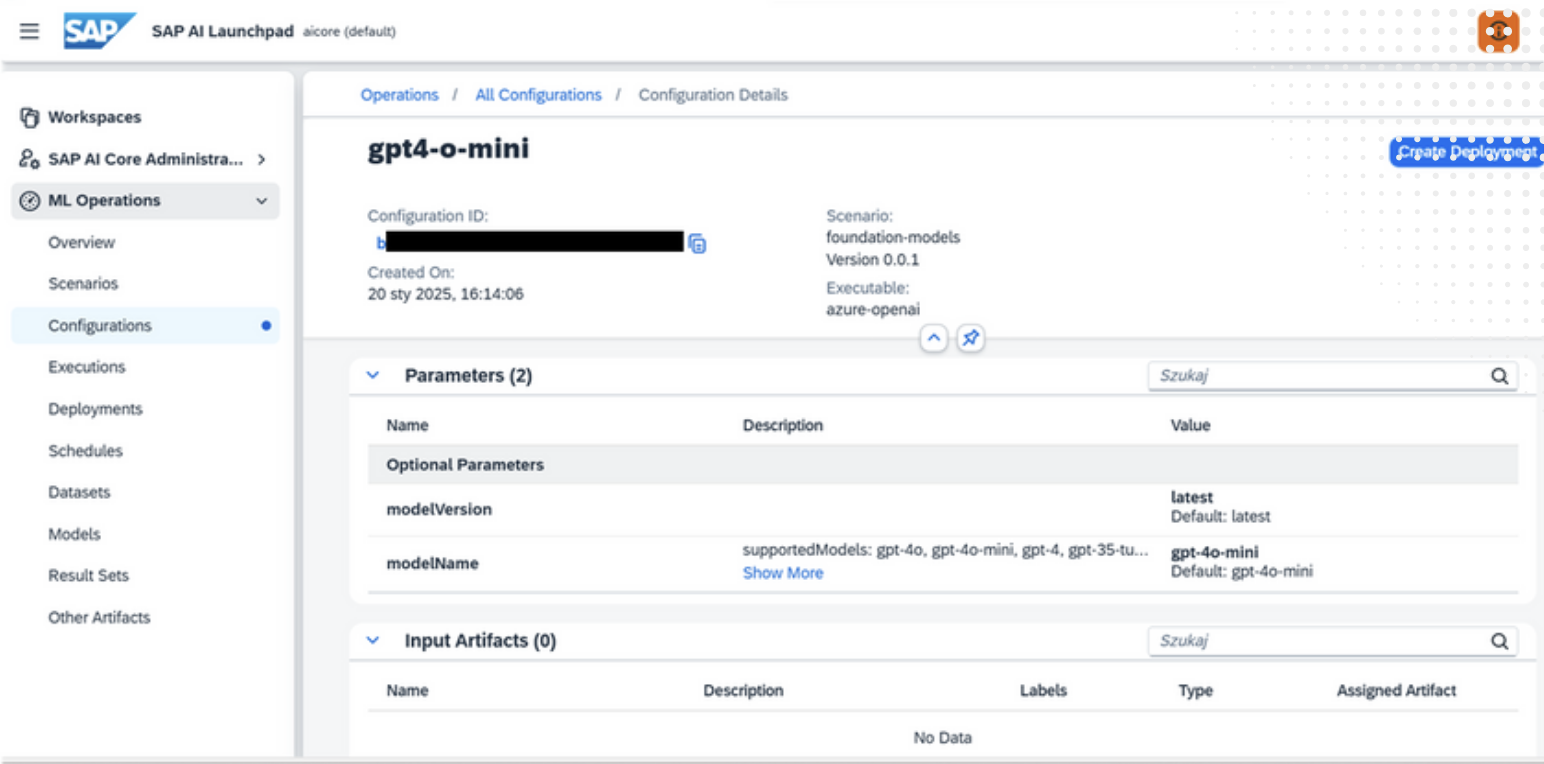Click Show More for modelName description
The height and width of the screenshot is (764, 1544).
783,573
